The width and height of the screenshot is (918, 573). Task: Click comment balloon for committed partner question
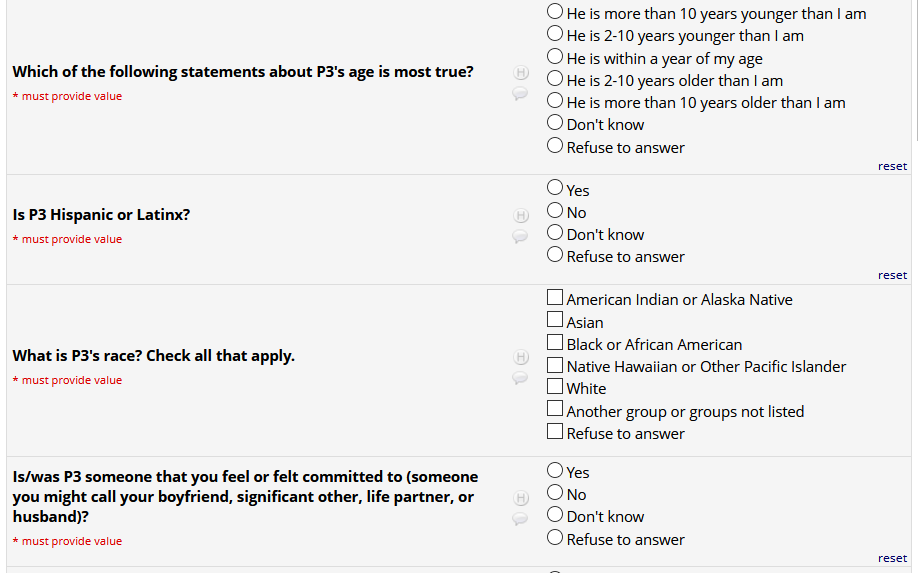coord(520,518)
